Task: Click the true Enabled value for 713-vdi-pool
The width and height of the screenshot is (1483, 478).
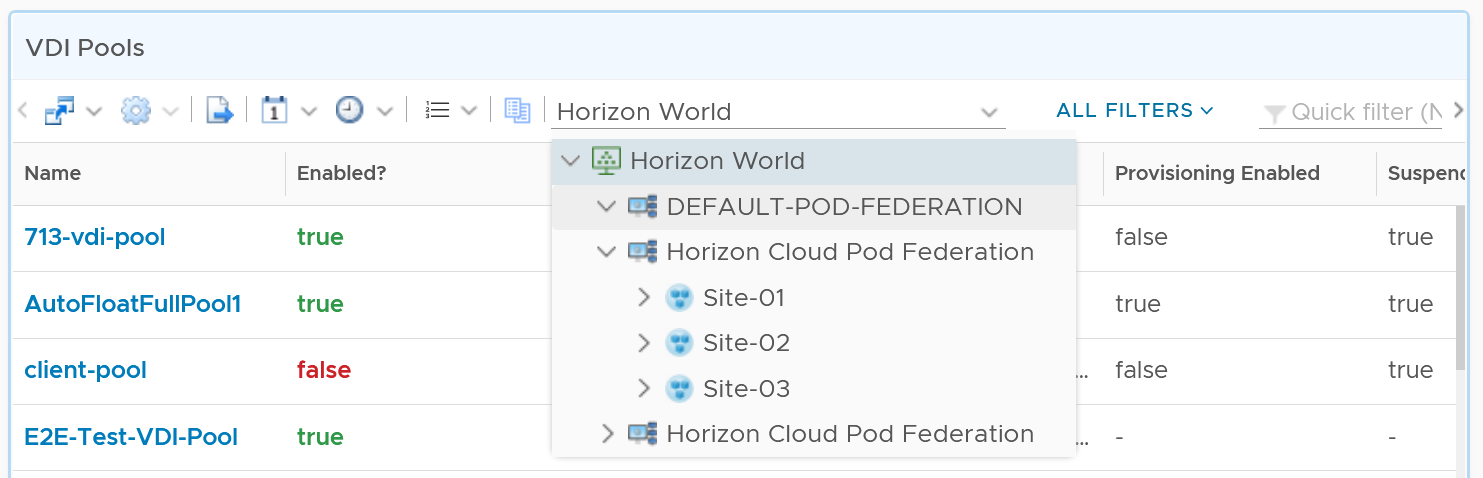Action: [320, 237]
